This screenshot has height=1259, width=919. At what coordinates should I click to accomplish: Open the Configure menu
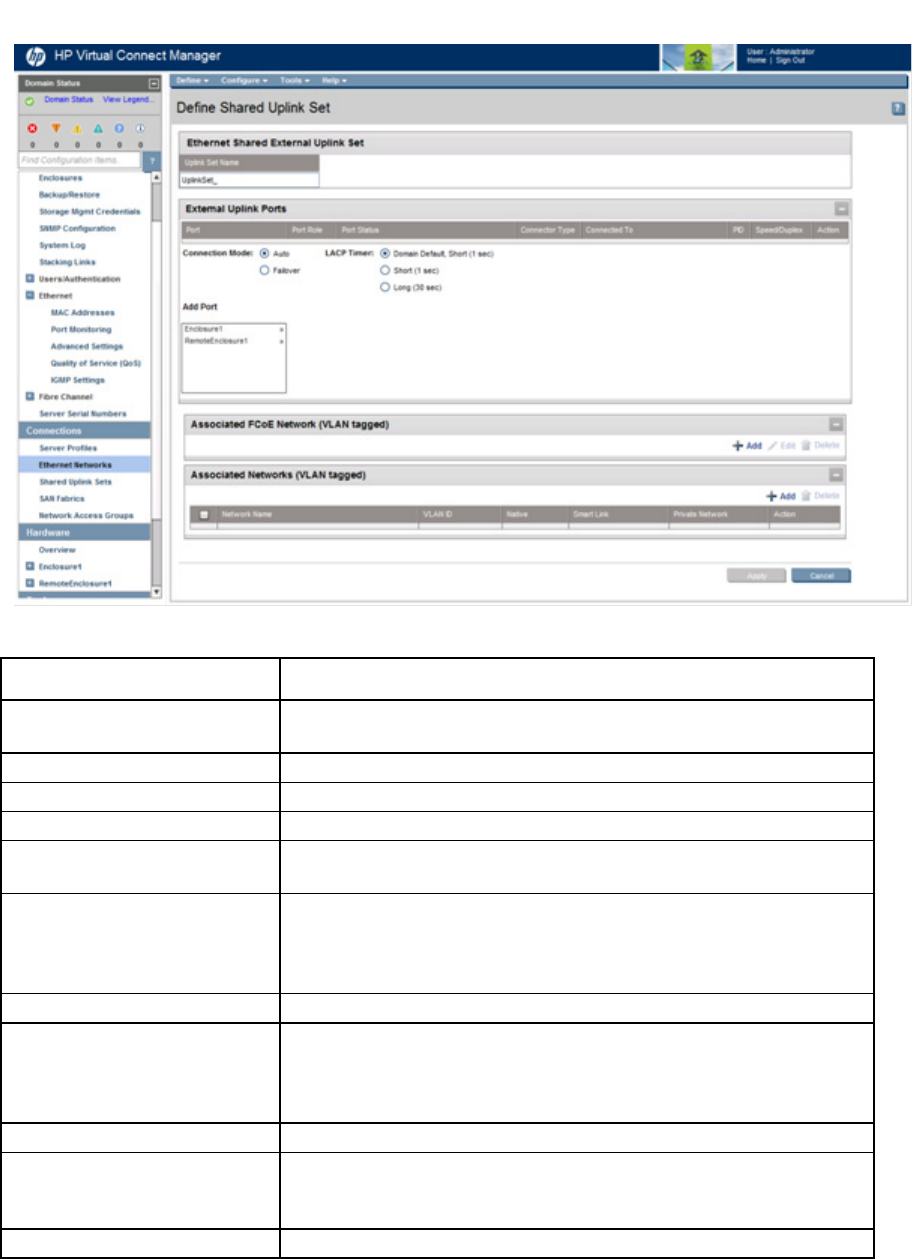pos(245,80)
